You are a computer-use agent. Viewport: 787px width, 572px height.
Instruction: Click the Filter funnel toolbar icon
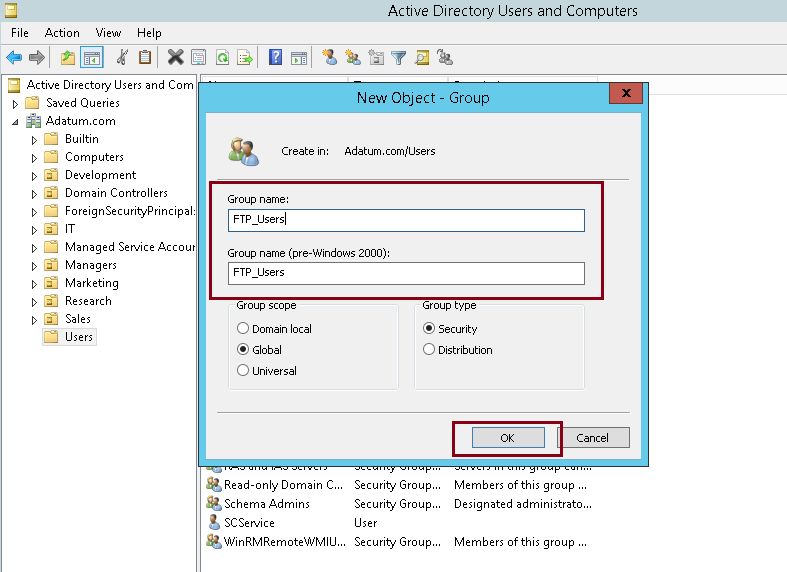pyautogui.click(x=399, y=58)
